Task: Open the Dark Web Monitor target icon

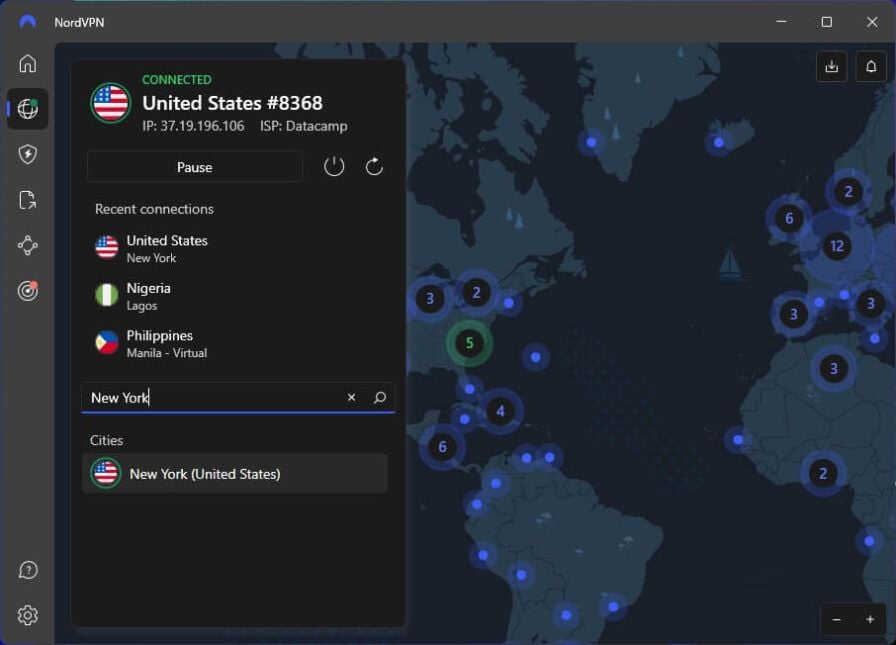Action: 27,291
